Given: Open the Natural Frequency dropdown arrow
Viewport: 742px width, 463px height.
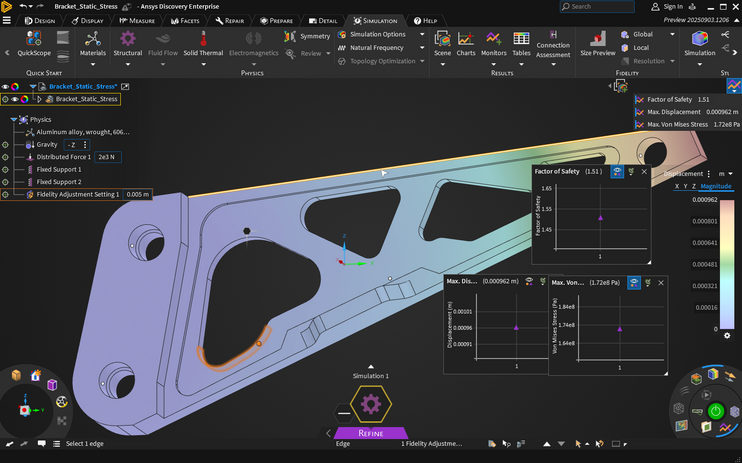Looking at the screenshot, I should 422,48.
